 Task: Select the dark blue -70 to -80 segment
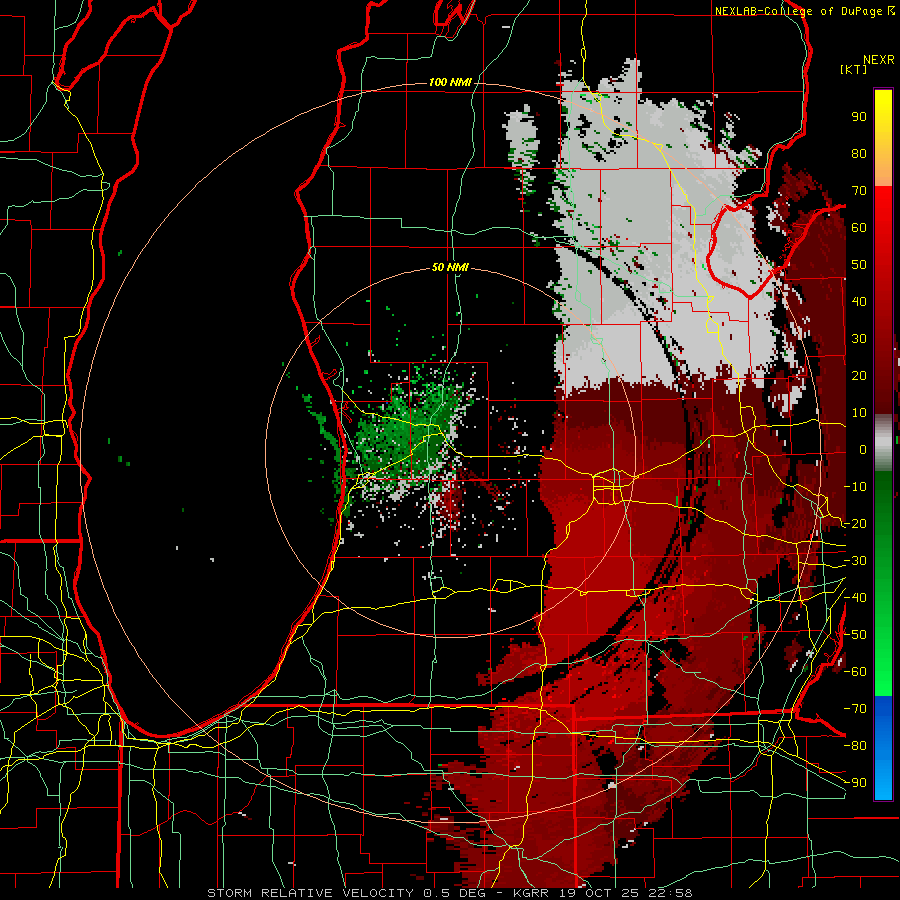point(883,720)
